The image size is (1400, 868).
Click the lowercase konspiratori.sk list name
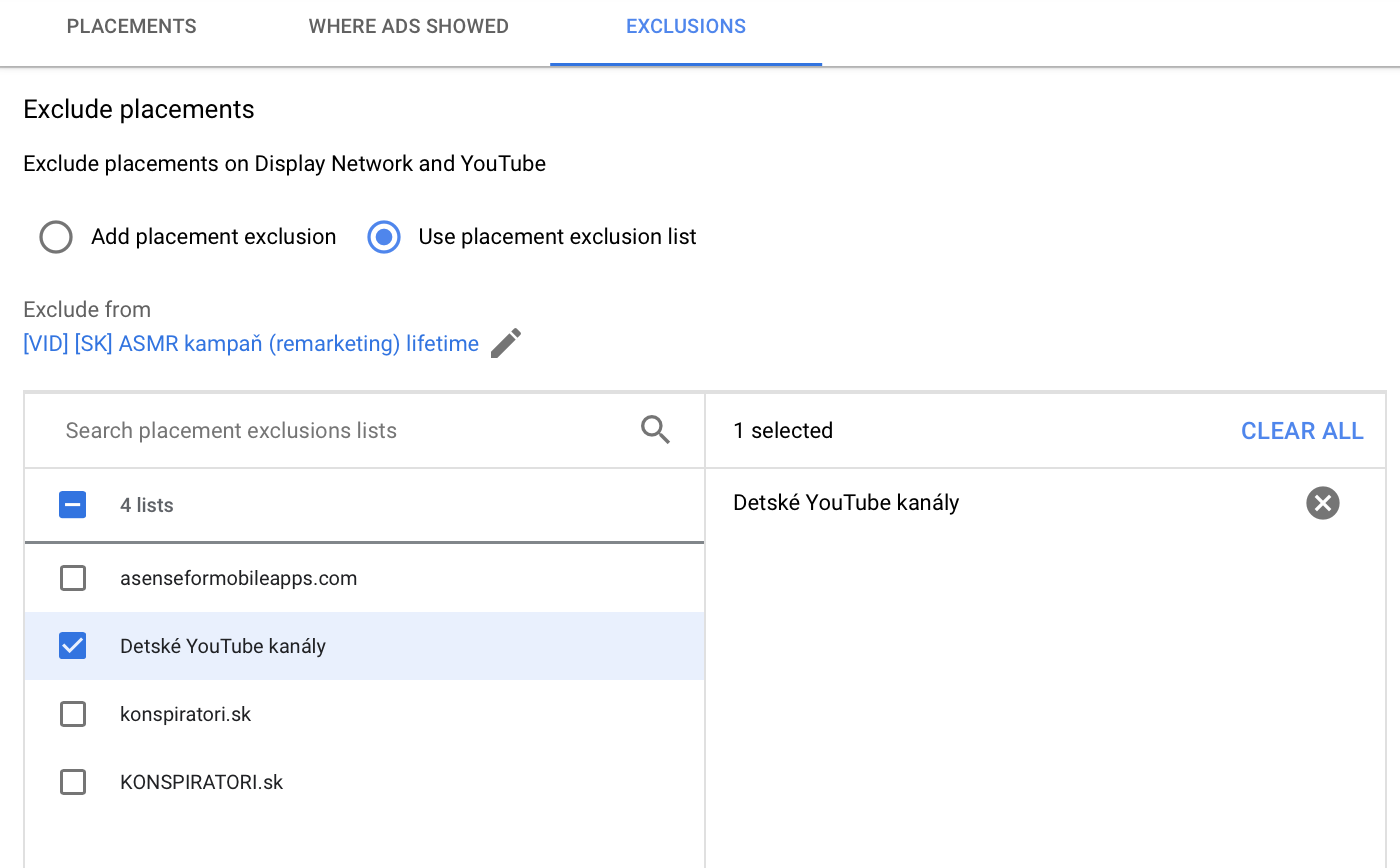(185, 714)
